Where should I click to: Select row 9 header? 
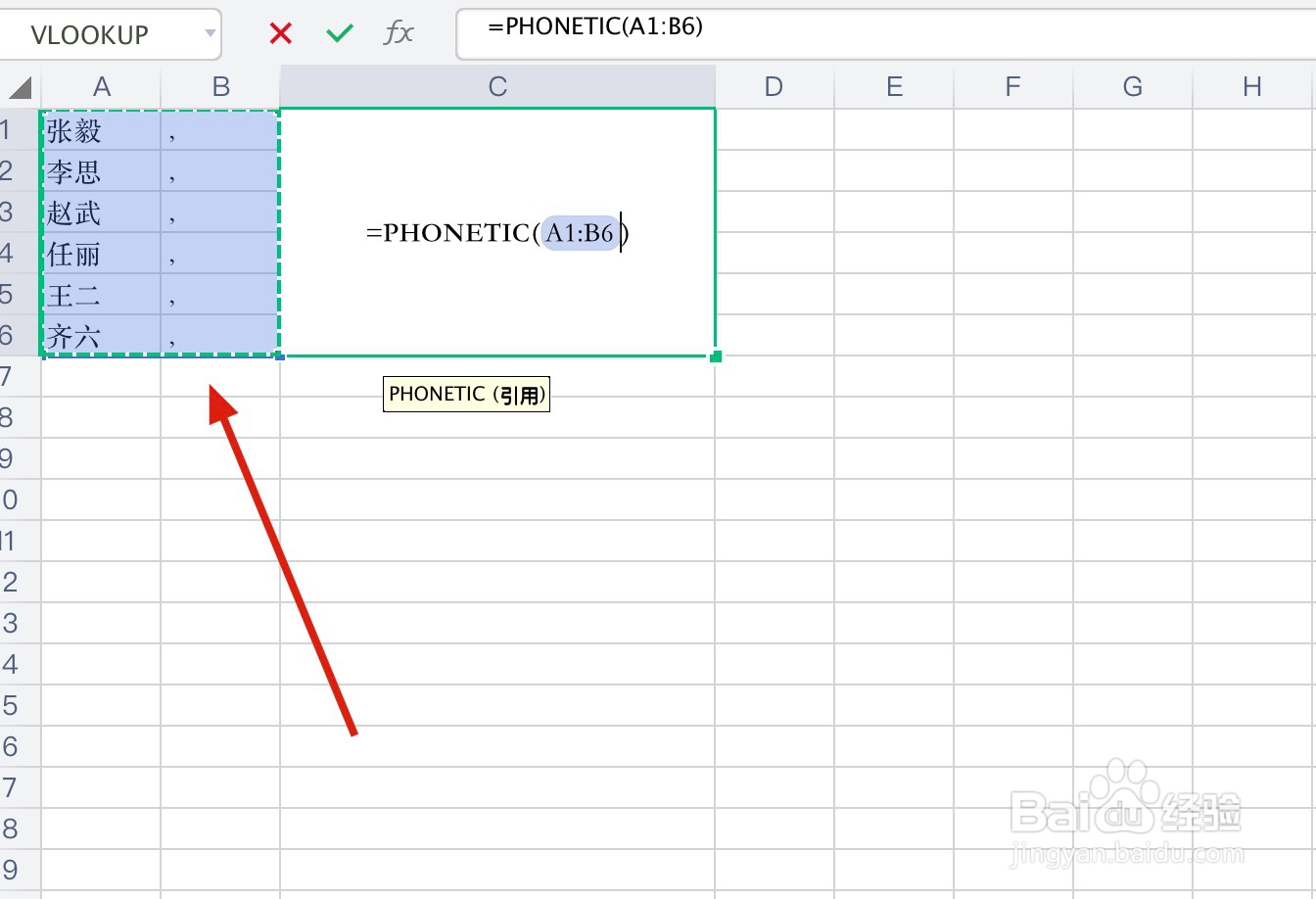pos(20,458)
